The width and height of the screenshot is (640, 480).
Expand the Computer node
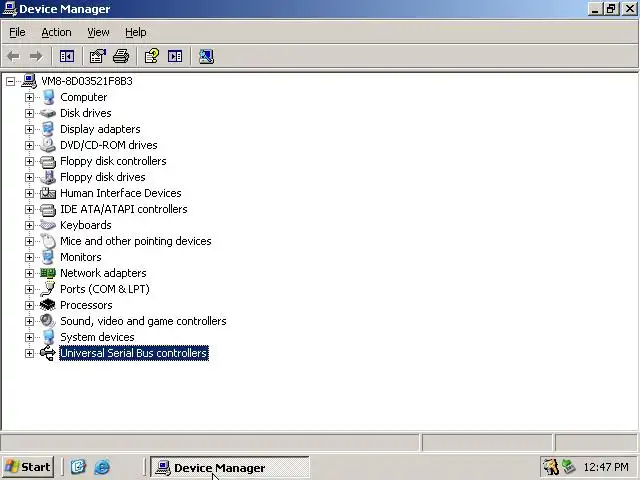pos(29,97)
